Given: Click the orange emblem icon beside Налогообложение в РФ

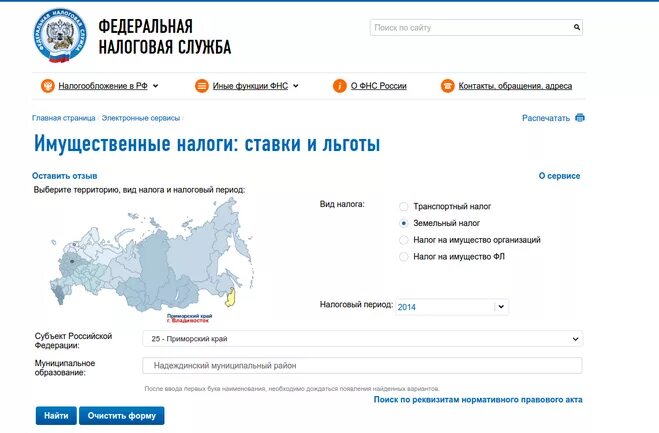Looking at the screenshot, I should pyautogui.click(x=48, y=86).
